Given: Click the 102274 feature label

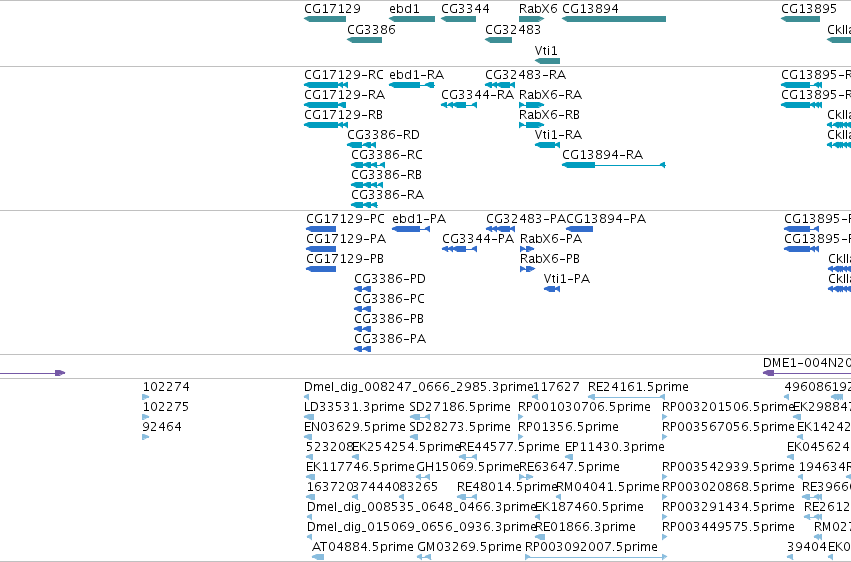Looking at the screenshot, I should point(166,387).
